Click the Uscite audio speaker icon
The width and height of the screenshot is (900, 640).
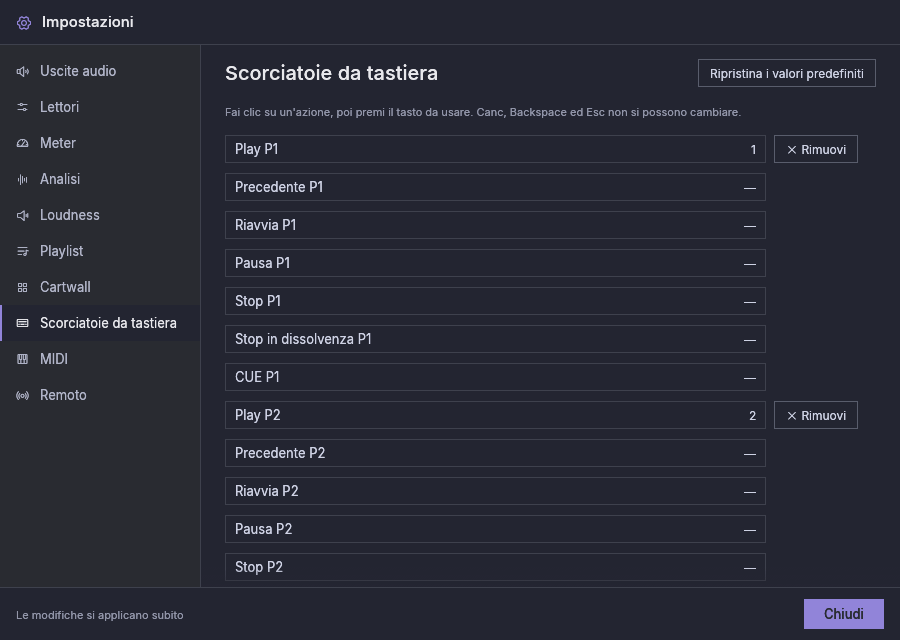(22, 71)
